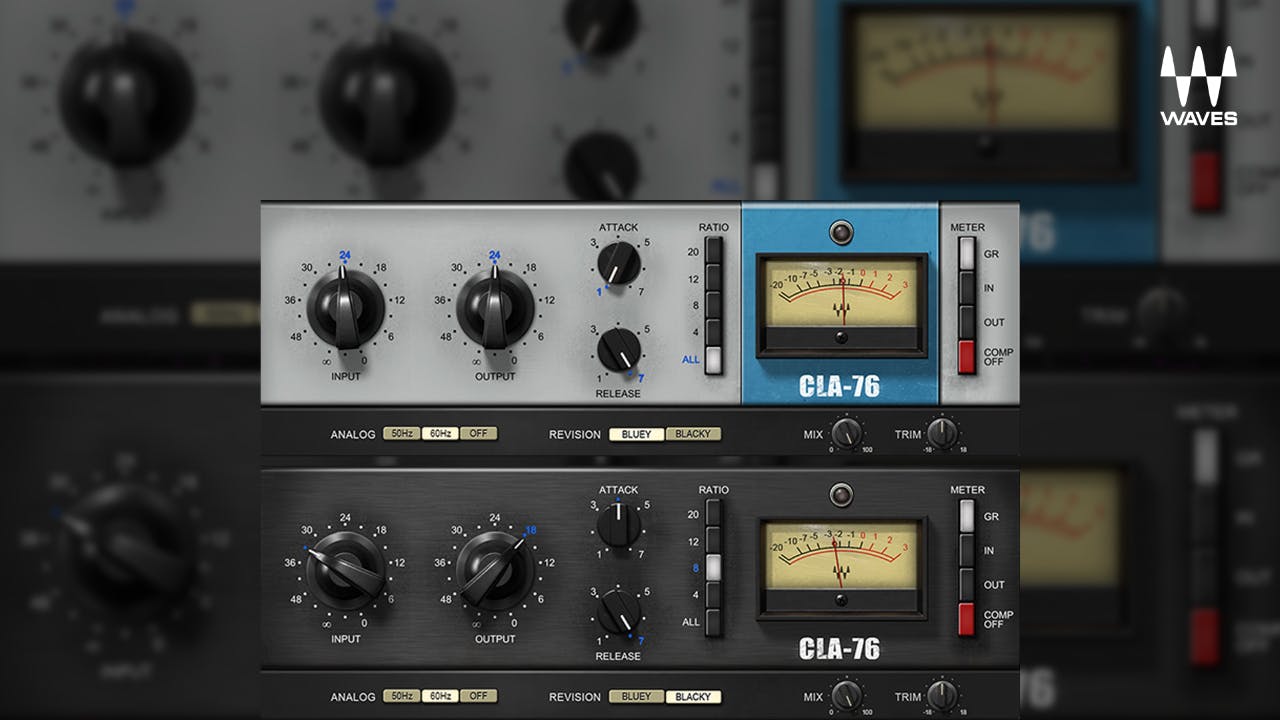Click the Bluey unit INPUT knob
The image size is (1280, 720).
point(345,309)
